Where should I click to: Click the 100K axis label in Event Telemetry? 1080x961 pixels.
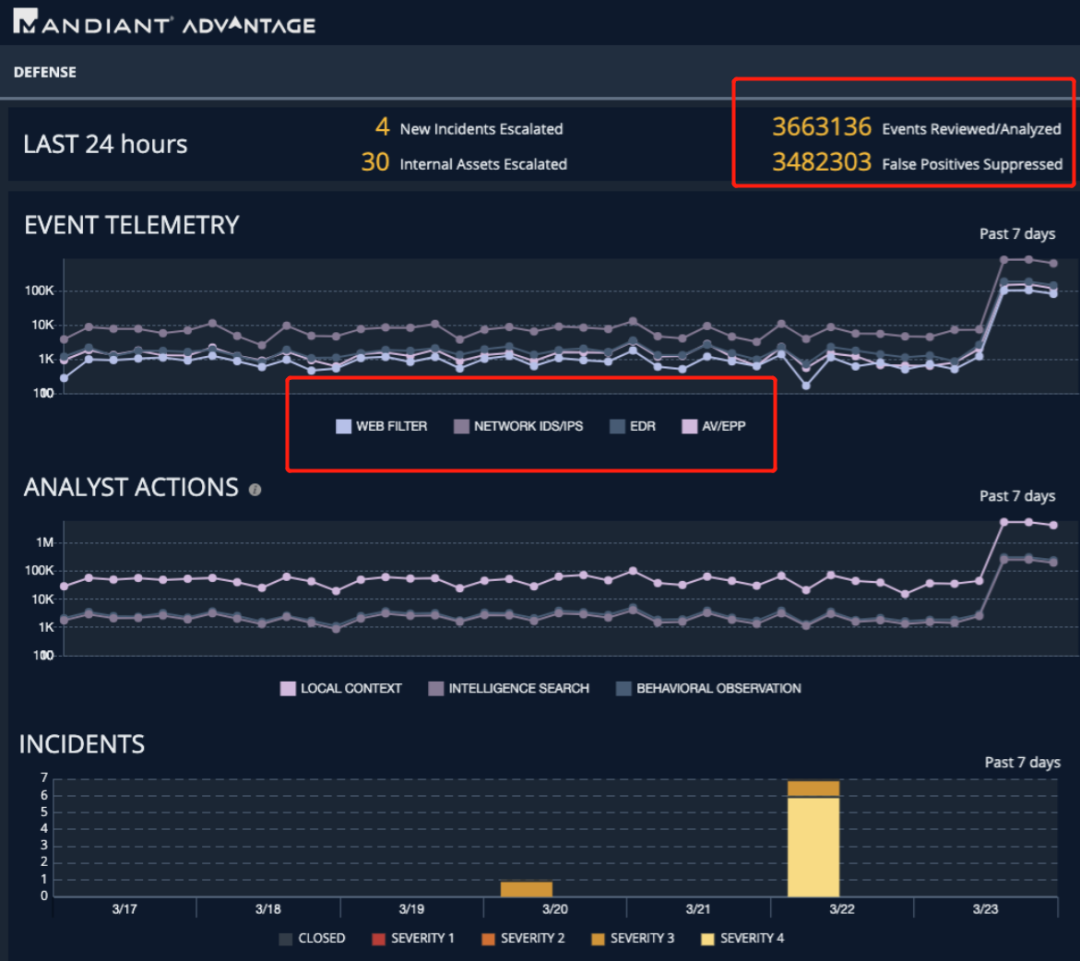pyautogui.click(x=39, y=291)
